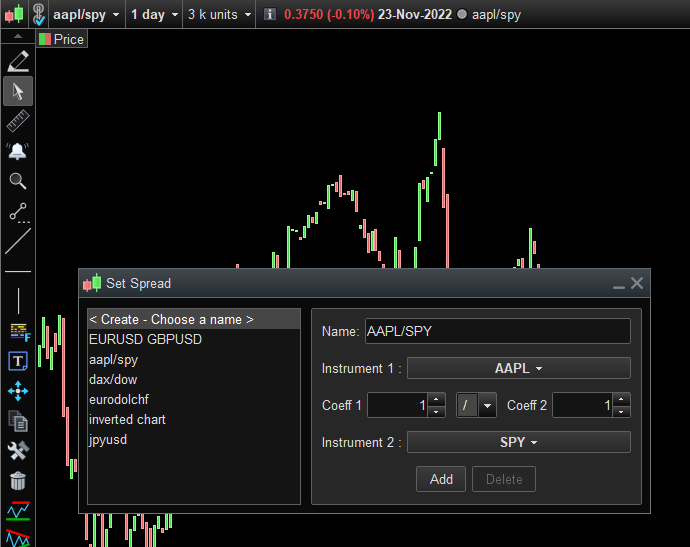The image size is (690, 547).
Task: Click the Coeff 1 value field
Action: point(397,405)
